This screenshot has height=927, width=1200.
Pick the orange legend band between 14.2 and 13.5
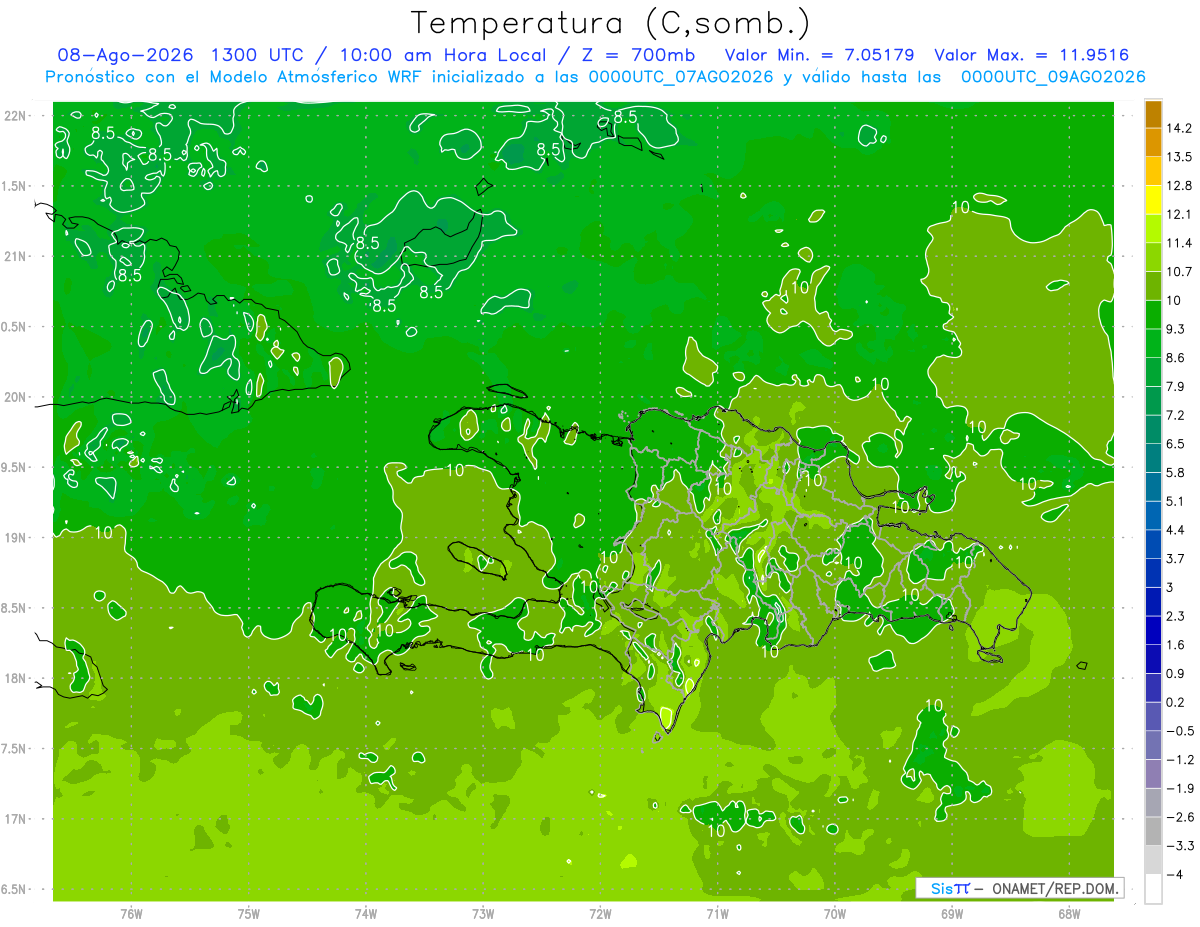[1153, 143]
